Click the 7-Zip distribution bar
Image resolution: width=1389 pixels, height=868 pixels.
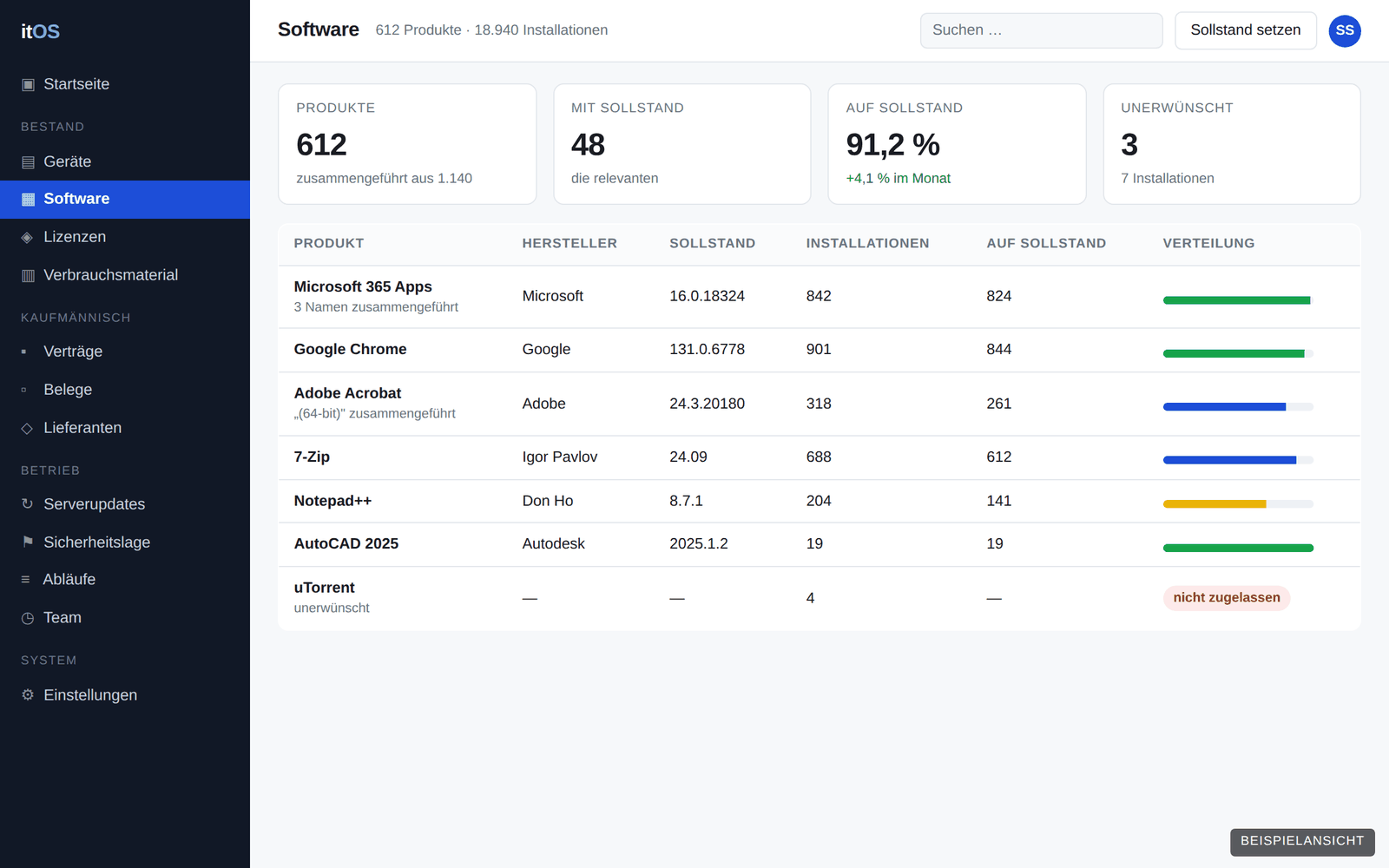[x=1238, y=460]
